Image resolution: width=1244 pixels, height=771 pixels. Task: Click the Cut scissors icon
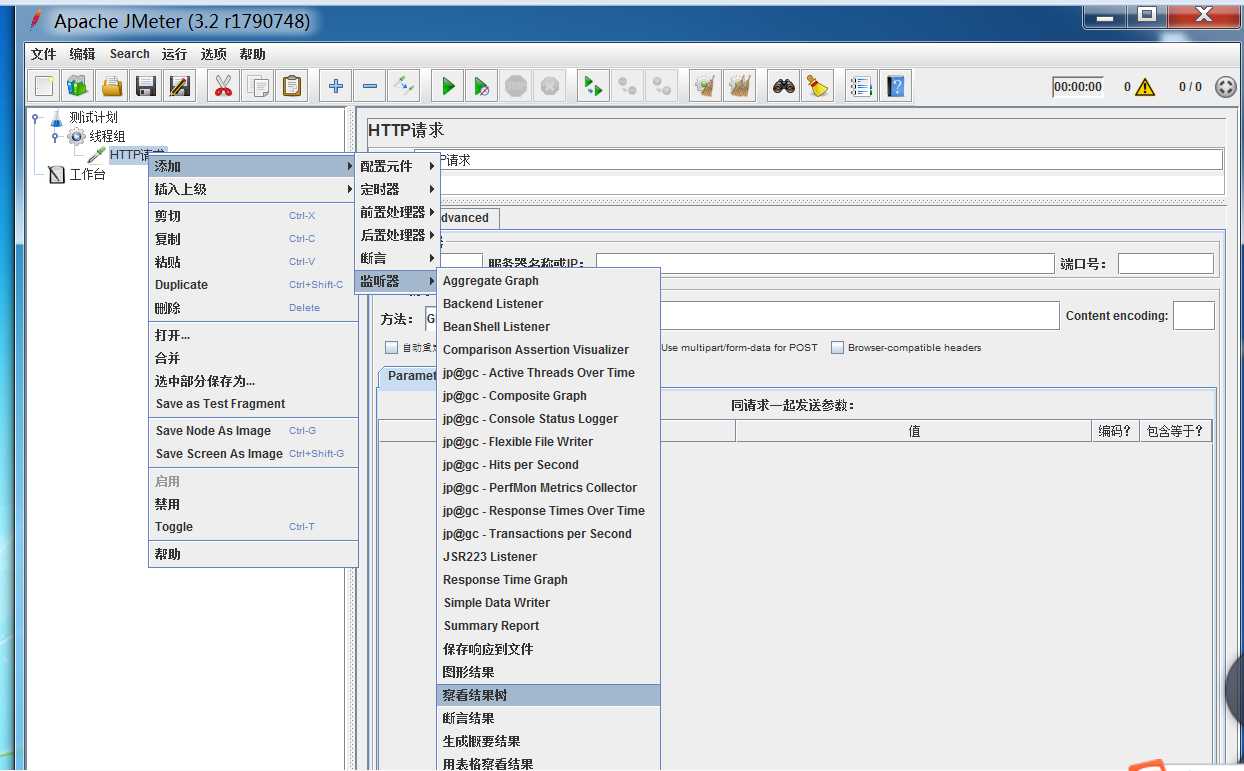(223, 86)
